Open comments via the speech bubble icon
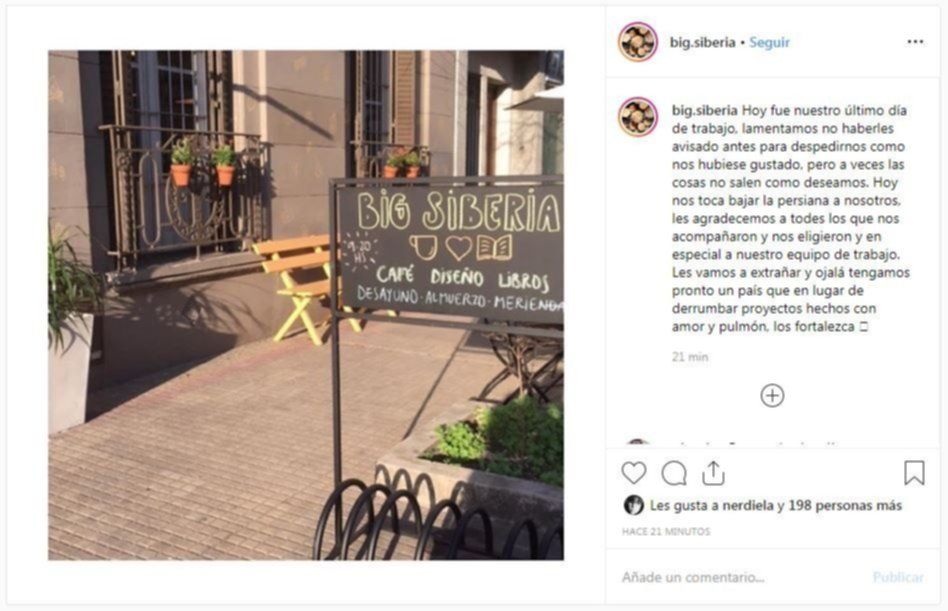The height and width of the screenshot is (611, 948). [x=674, y=473]
